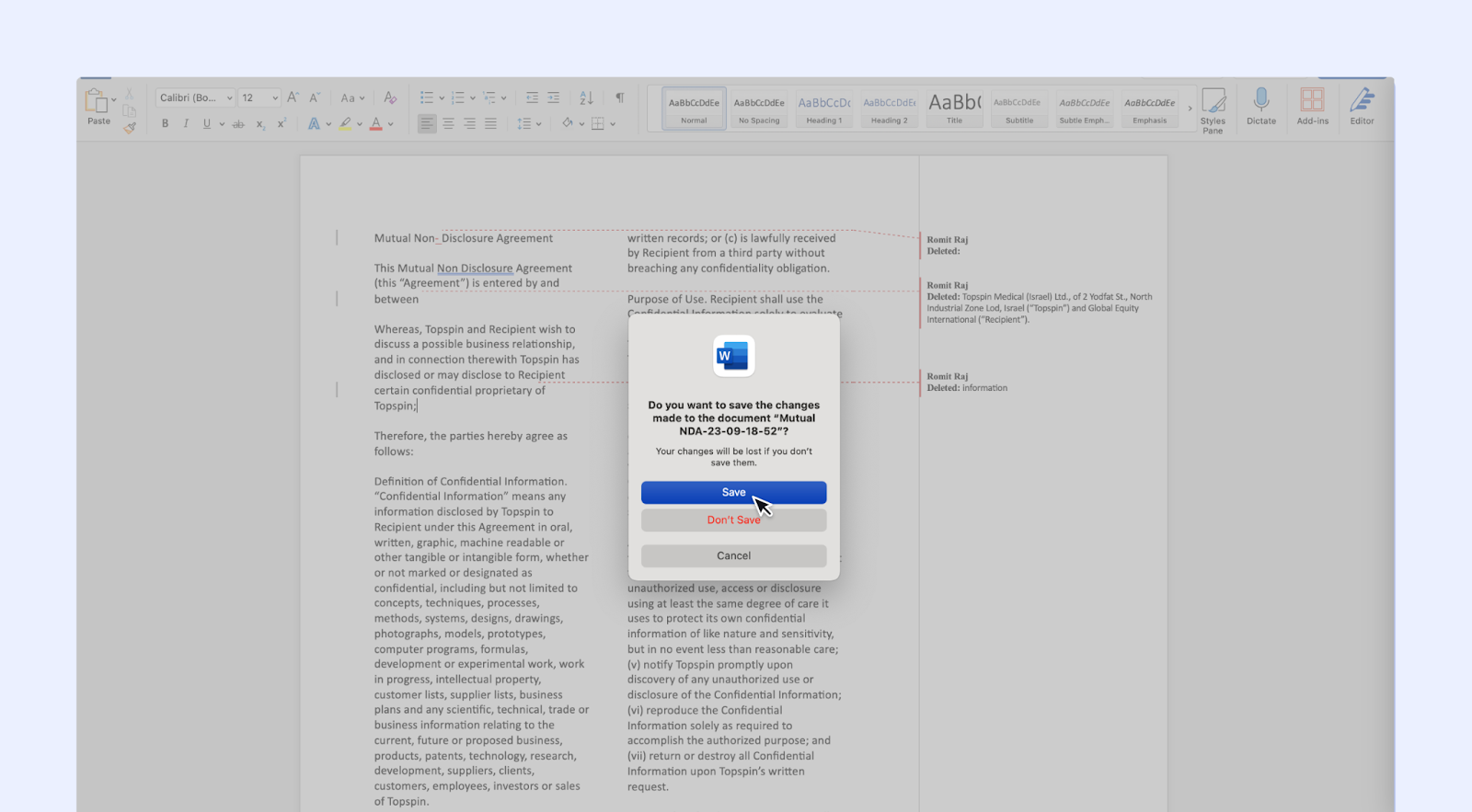The height and width of the screenshot is (812, 1472).
Task: Open line spacing dropdown arrow
Action: click(x=538, y=124)
